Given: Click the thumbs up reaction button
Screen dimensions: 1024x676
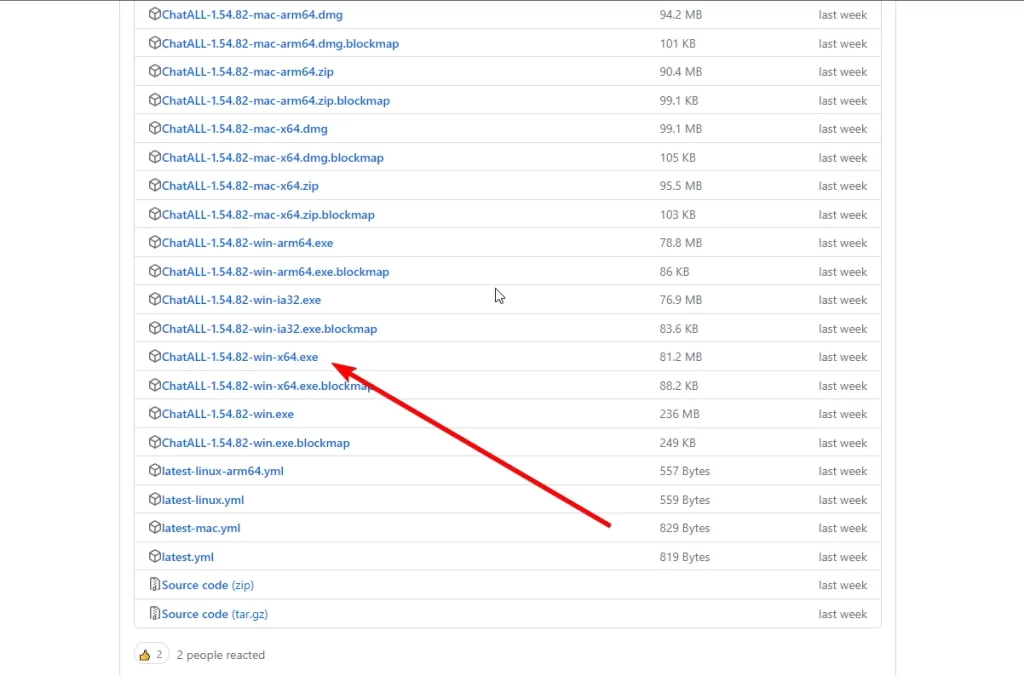Looking at the screenshot, I should (152, 654).
